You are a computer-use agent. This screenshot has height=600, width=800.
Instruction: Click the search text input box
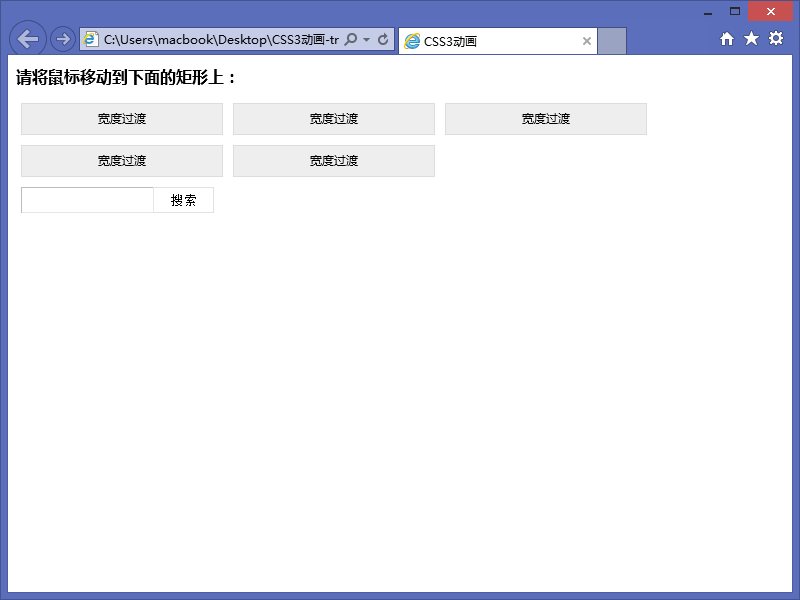pos(87,200)
